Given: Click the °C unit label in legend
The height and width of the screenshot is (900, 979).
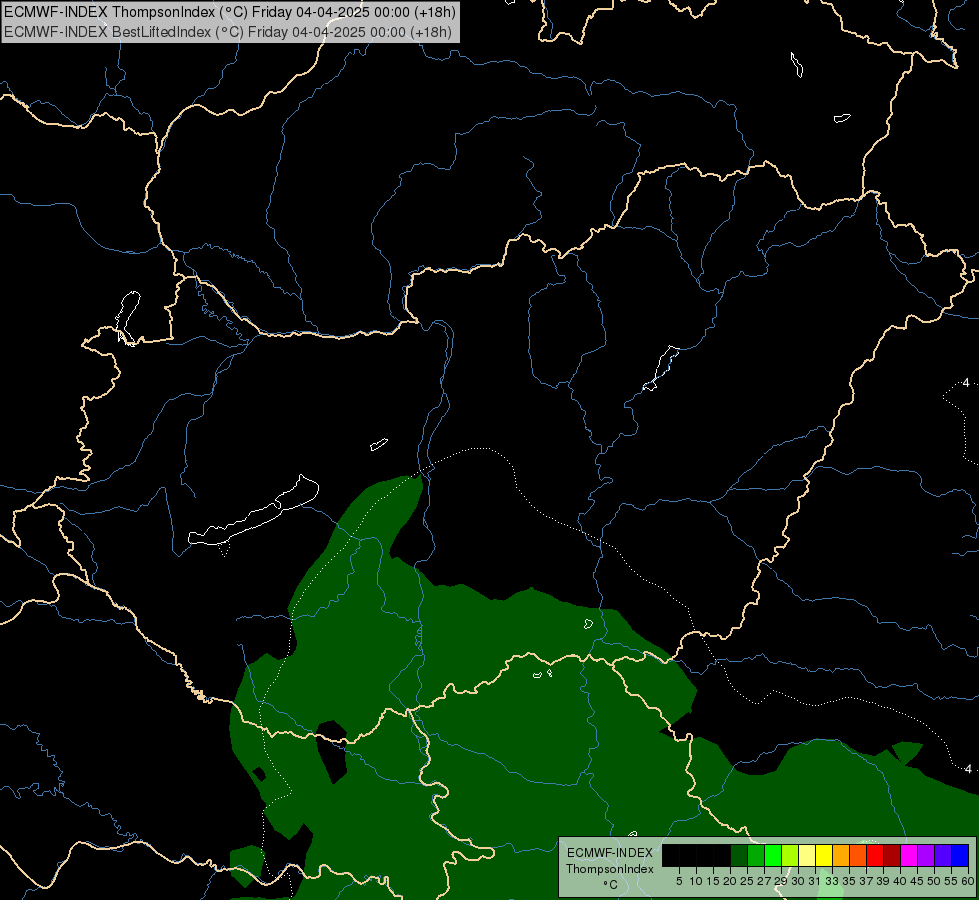Looking at the screenshot, I should click(x=610, y=885).
